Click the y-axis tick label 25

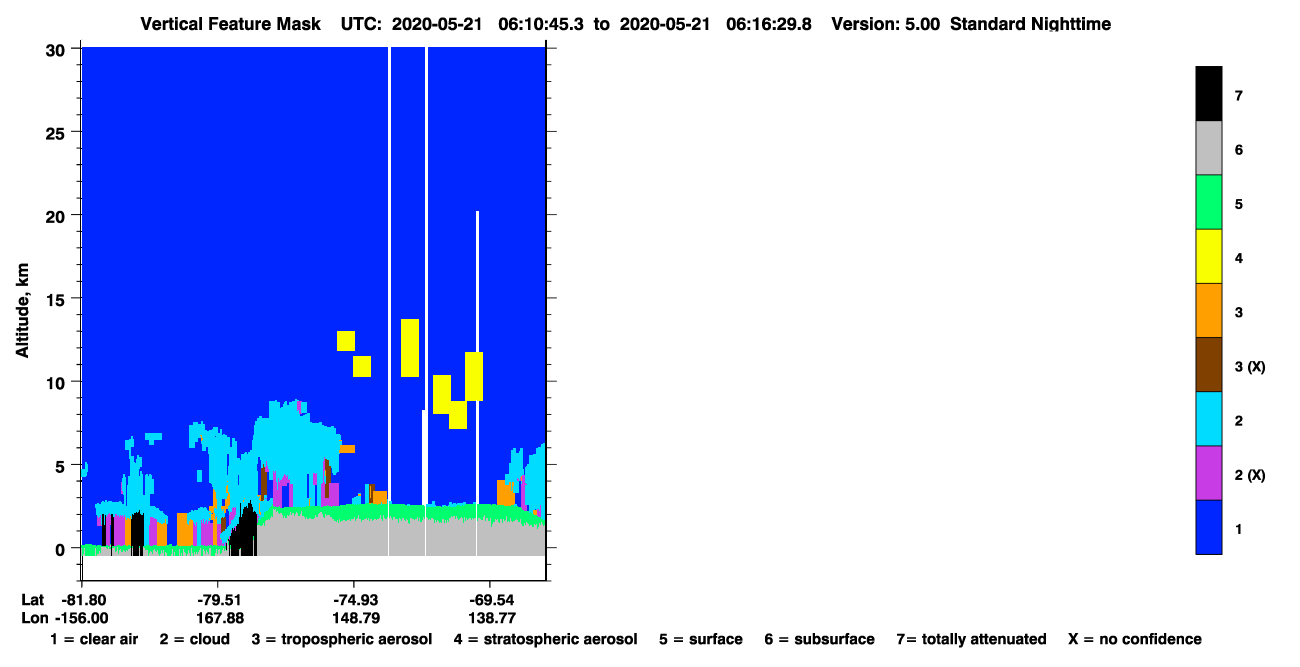point(57,132)
